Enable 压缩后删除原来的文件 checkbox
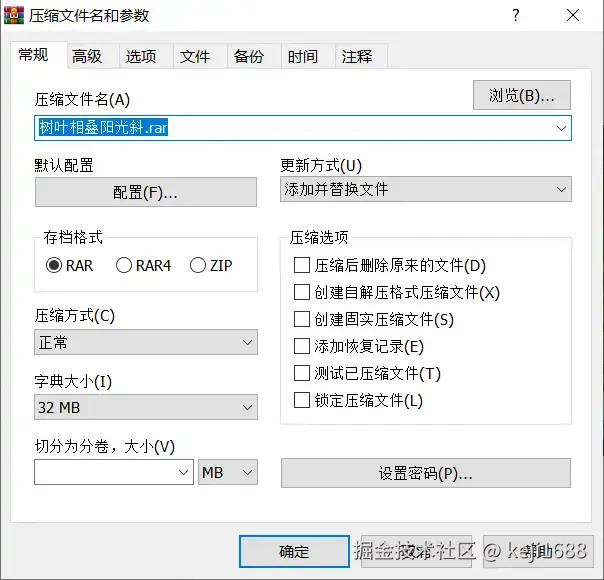The height and width of the screenshot is (580, 604). [302, 266]
